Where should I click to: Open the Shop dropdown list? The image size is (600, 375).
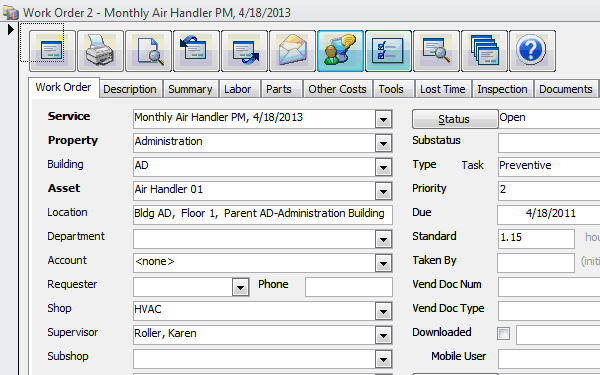383,311
